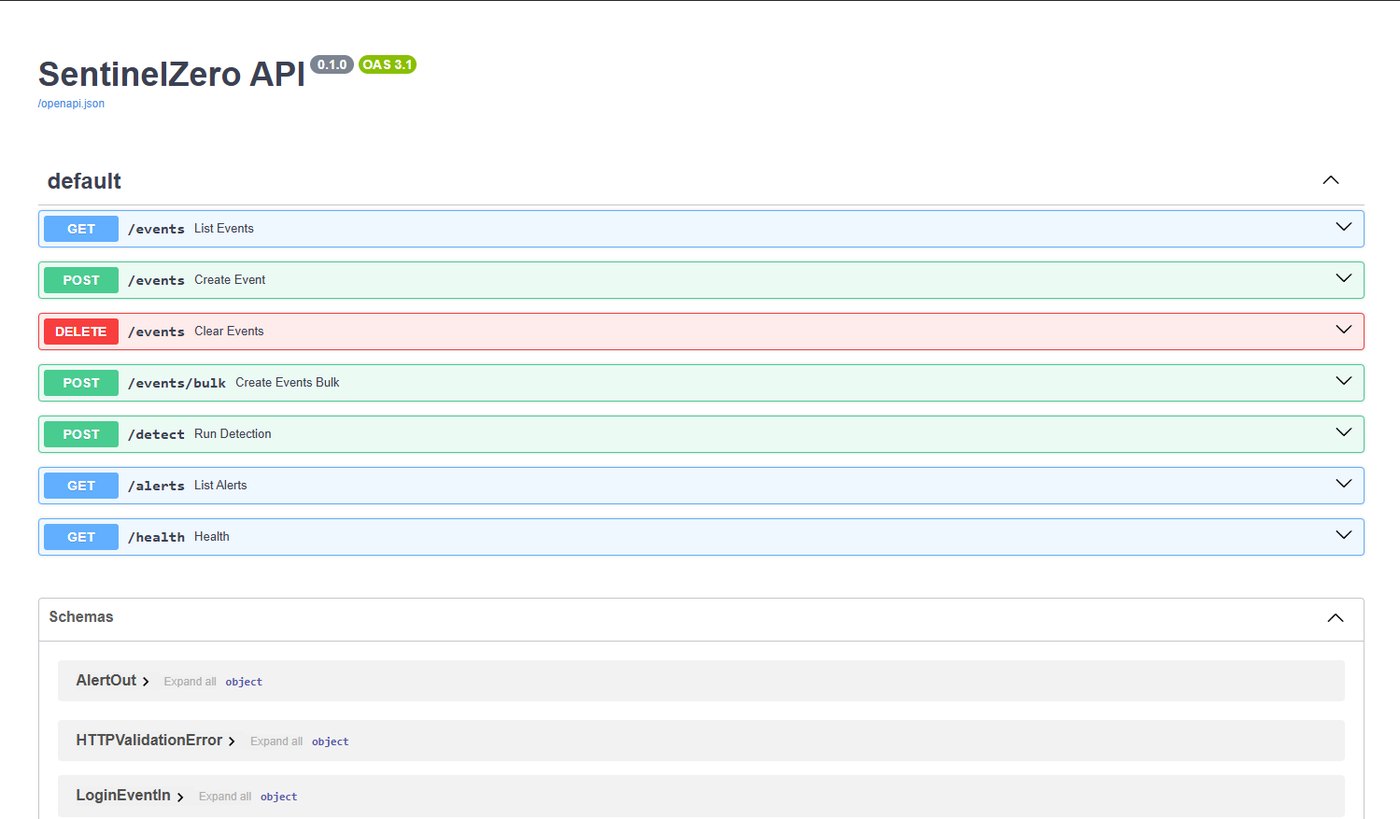Click the Clear Events summary text
The height and width of the screenshot is (819, 1400).
coord(229,331)
